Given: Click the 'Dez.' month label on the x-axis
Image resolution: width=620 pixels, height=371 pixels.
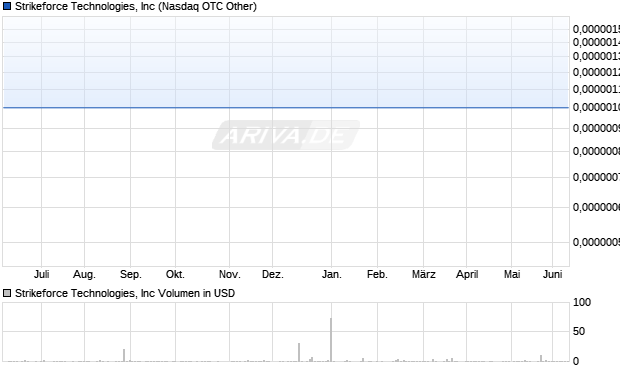Looking at the screenshot, I should [273, 274].
